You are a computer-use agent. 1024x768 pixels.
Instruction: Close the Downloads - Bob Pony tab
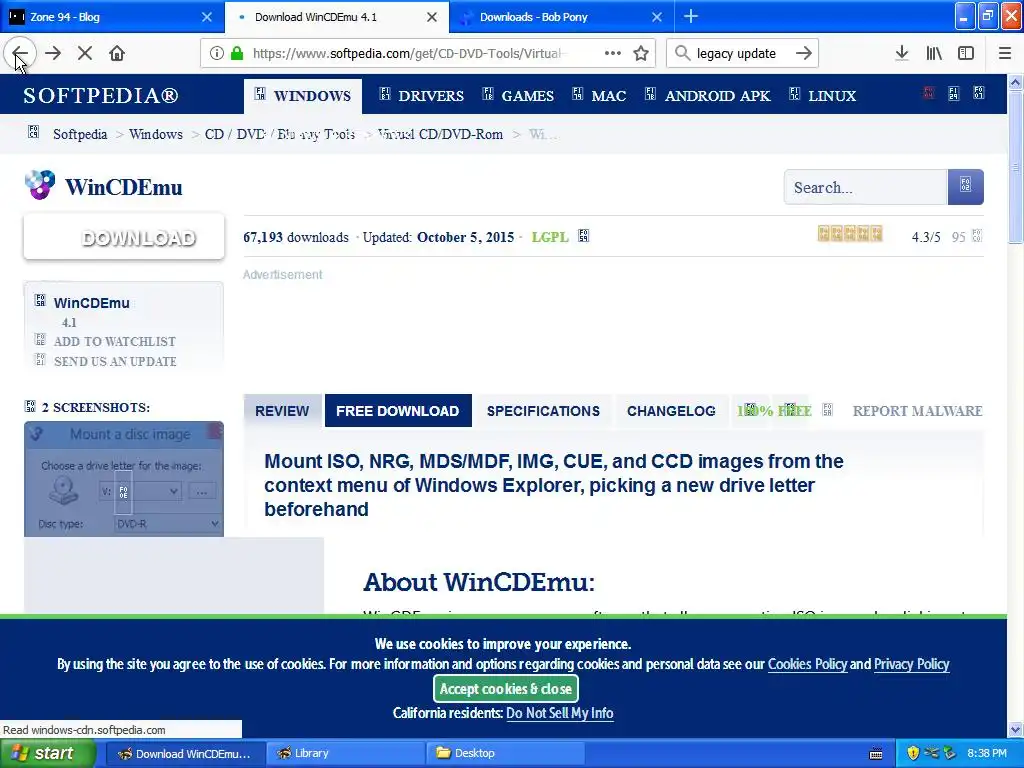click(657, 17)
